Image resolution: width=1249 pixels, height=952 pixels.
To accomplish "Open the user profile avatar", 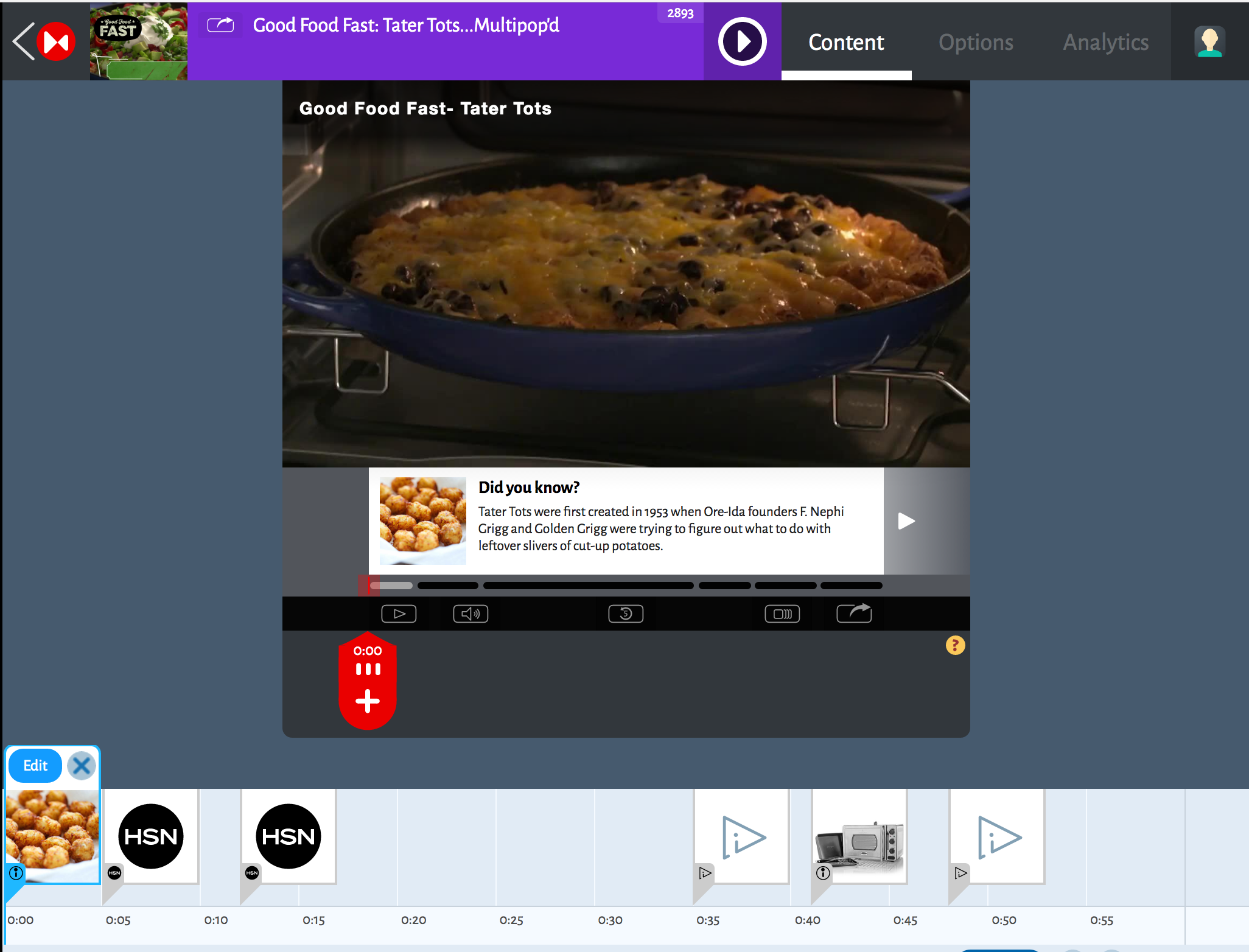I will [x=1209, y=42].
